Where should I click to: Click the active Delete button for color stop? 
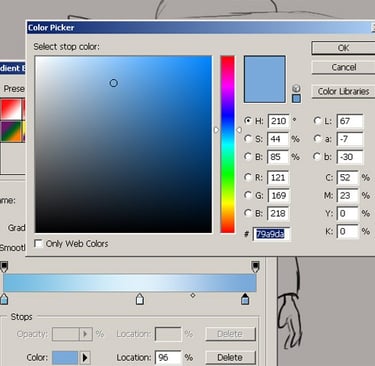click(x=230, y=357)
